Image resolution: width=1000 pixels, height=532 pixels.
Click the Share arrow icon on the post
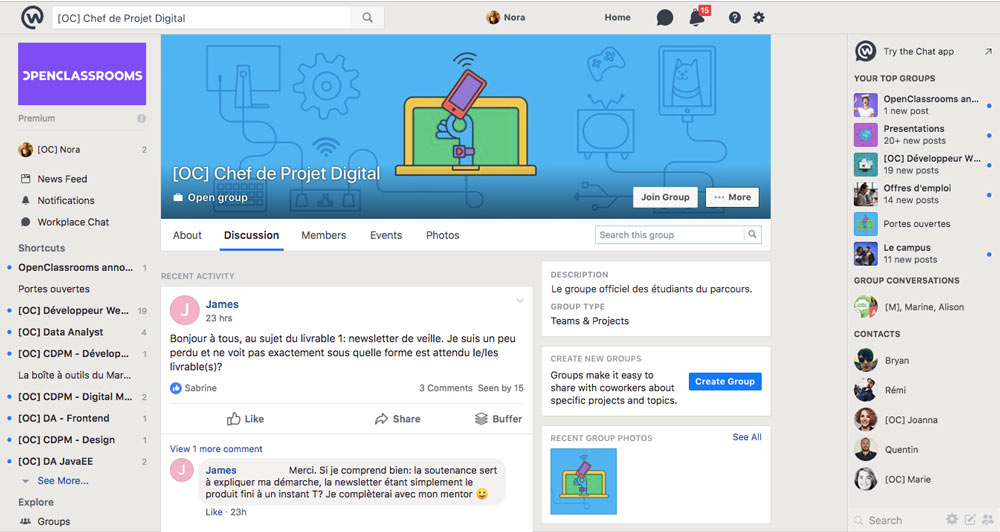tap(381, 418)
